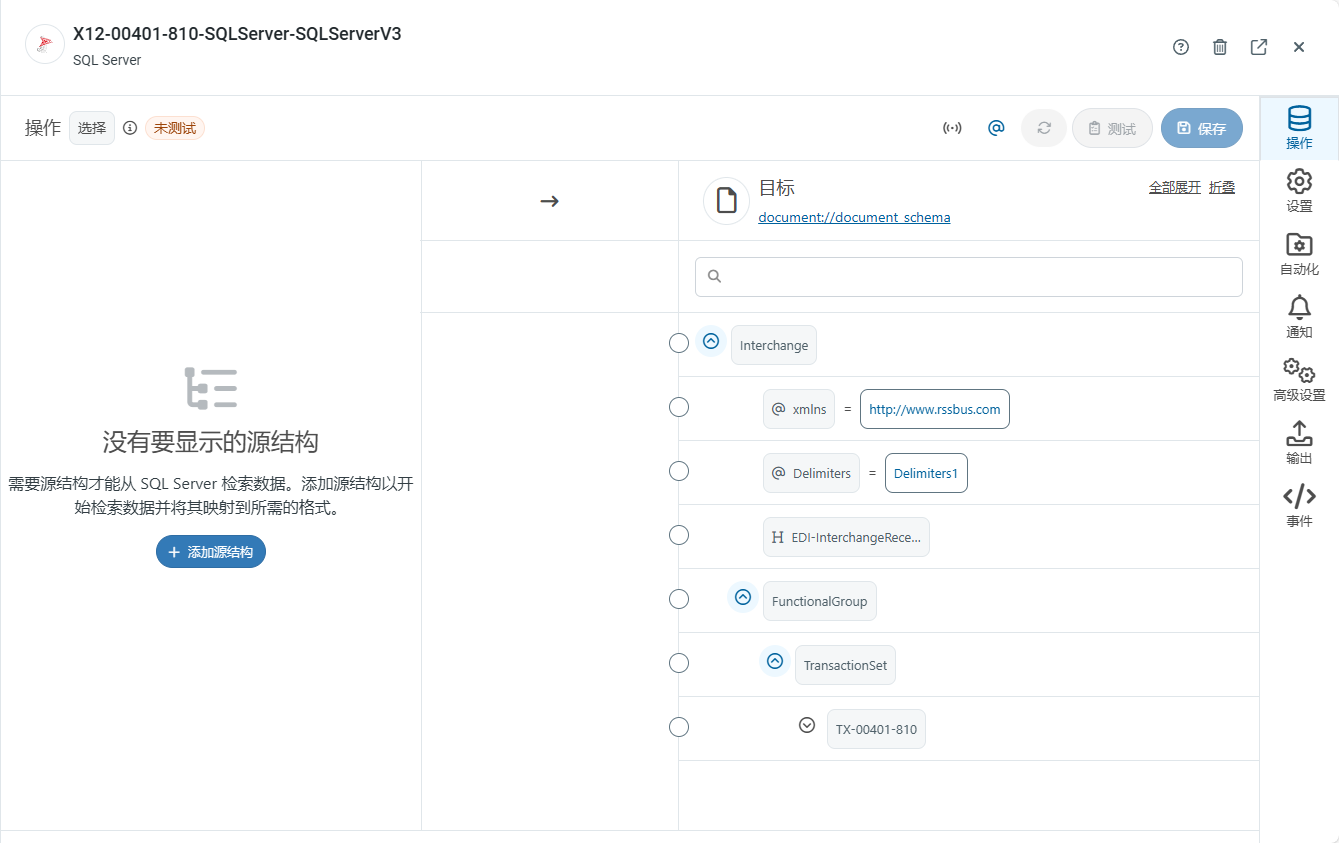The image size is (1339, 843).
Task: Select the radio circle beside TX-00401-810
Action: pyautogui.click(x=679, y=727)
